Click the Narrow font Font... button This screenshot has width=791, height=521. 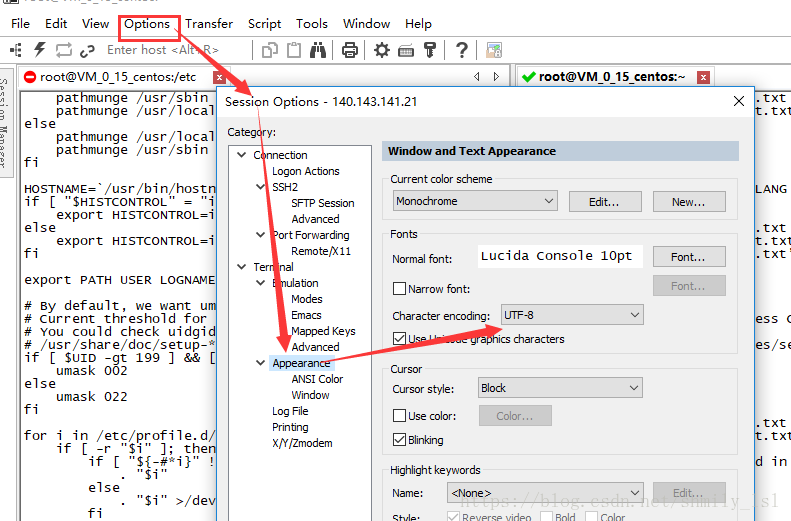coord(689,286)
